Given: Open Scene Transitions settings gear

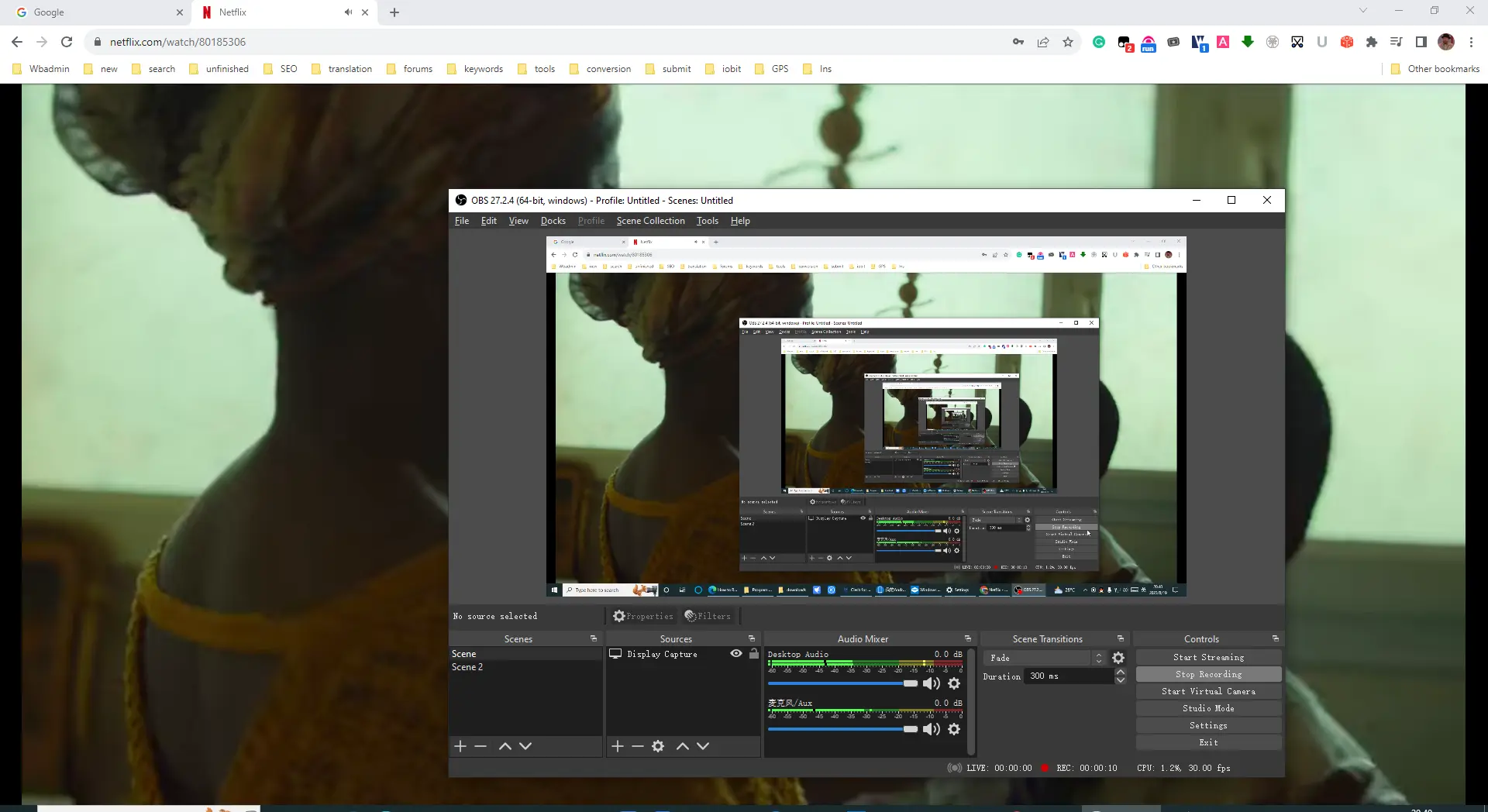Looking at the screenshot, I should coord(1118,658).
